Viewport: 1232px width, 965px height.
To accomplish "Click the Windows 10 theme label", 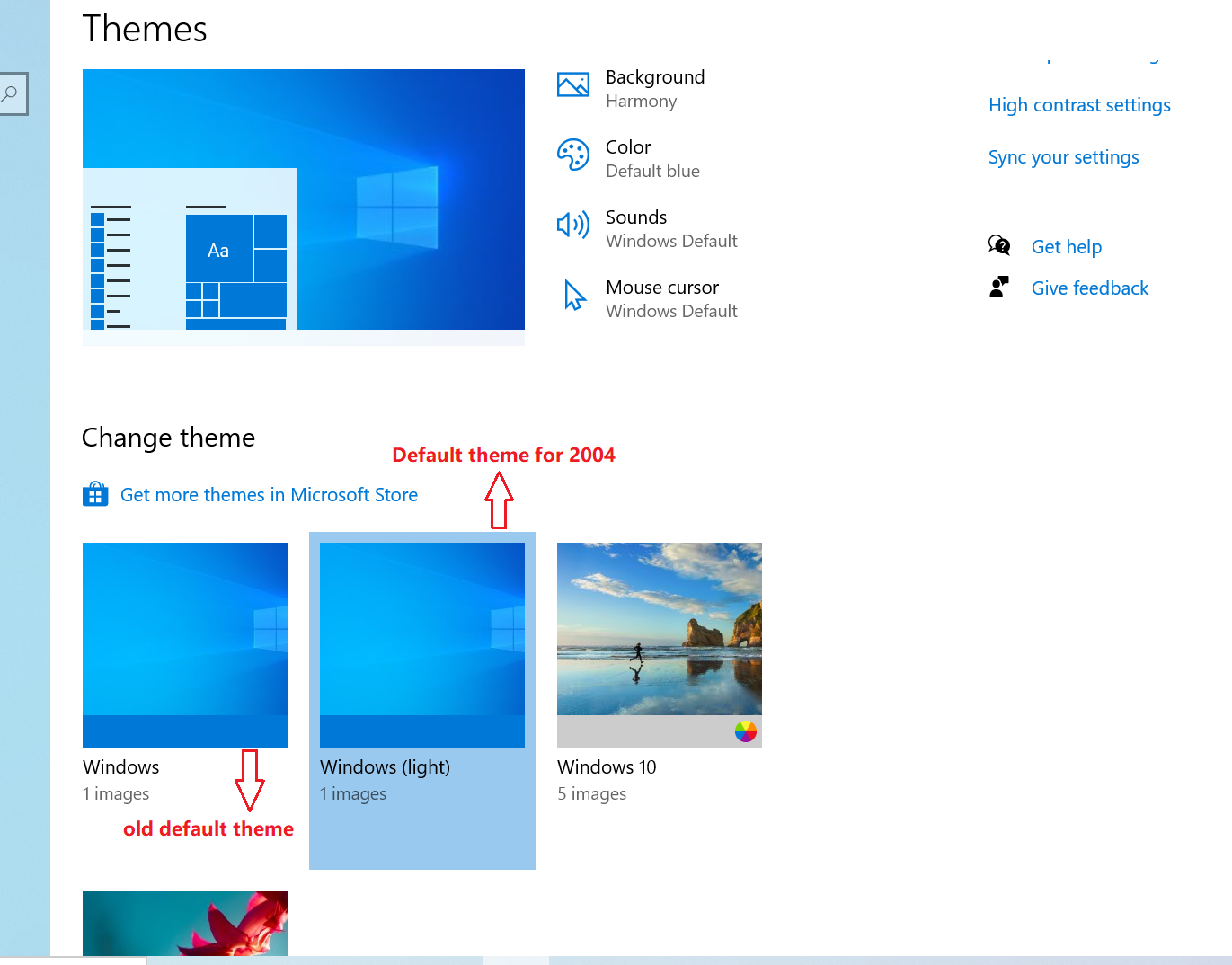I will [x=607, y=766].
